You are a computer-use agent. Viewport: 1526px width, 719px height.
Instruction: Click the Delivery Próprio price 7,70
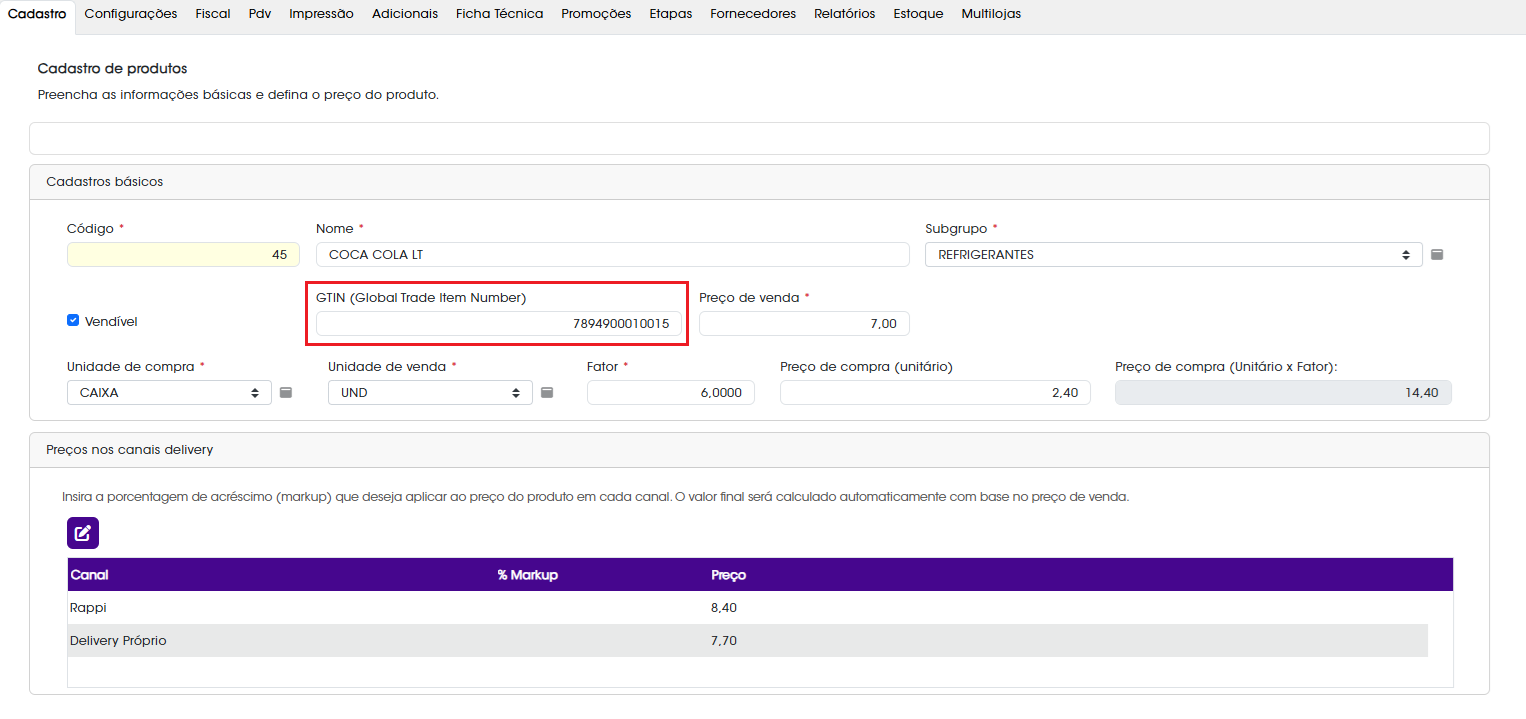[x=724, y=641]
